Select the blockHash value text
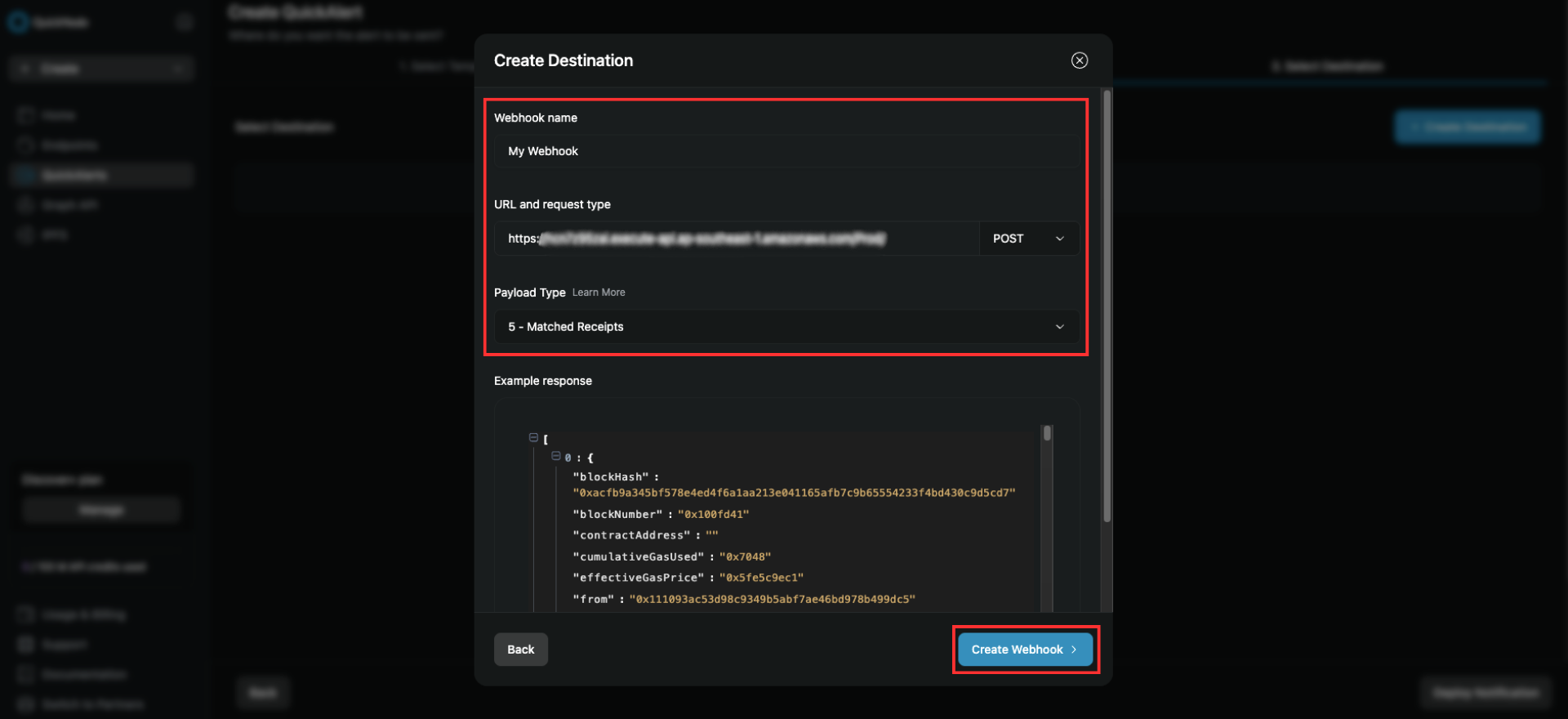The height and width of the screenshot is (719, 1568). point(794,493)
